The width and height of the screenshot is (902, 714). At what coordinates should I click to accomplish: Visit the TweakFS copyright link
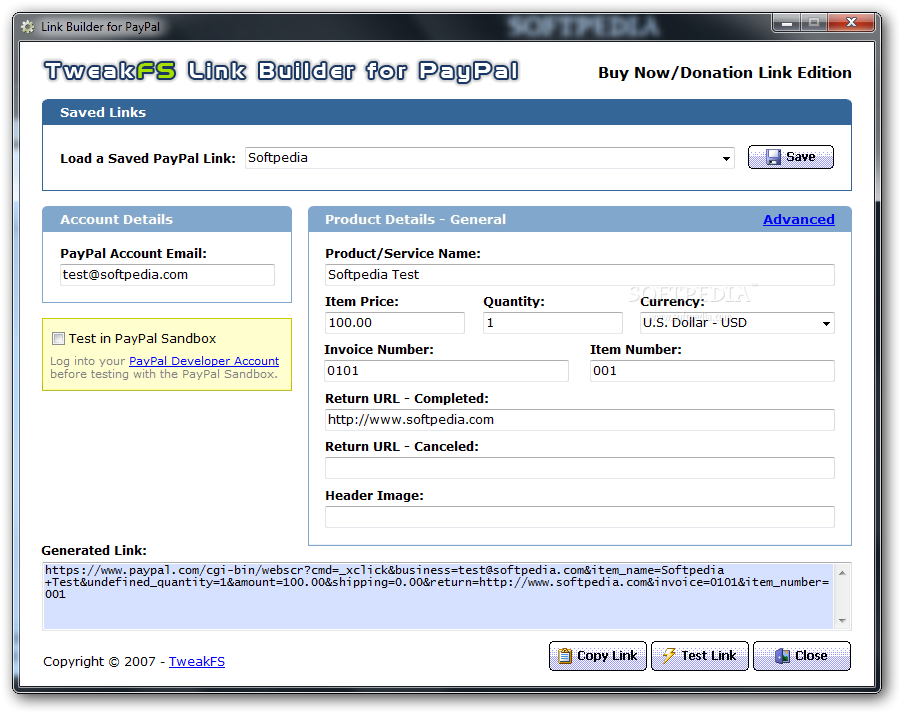coord(197,662)
